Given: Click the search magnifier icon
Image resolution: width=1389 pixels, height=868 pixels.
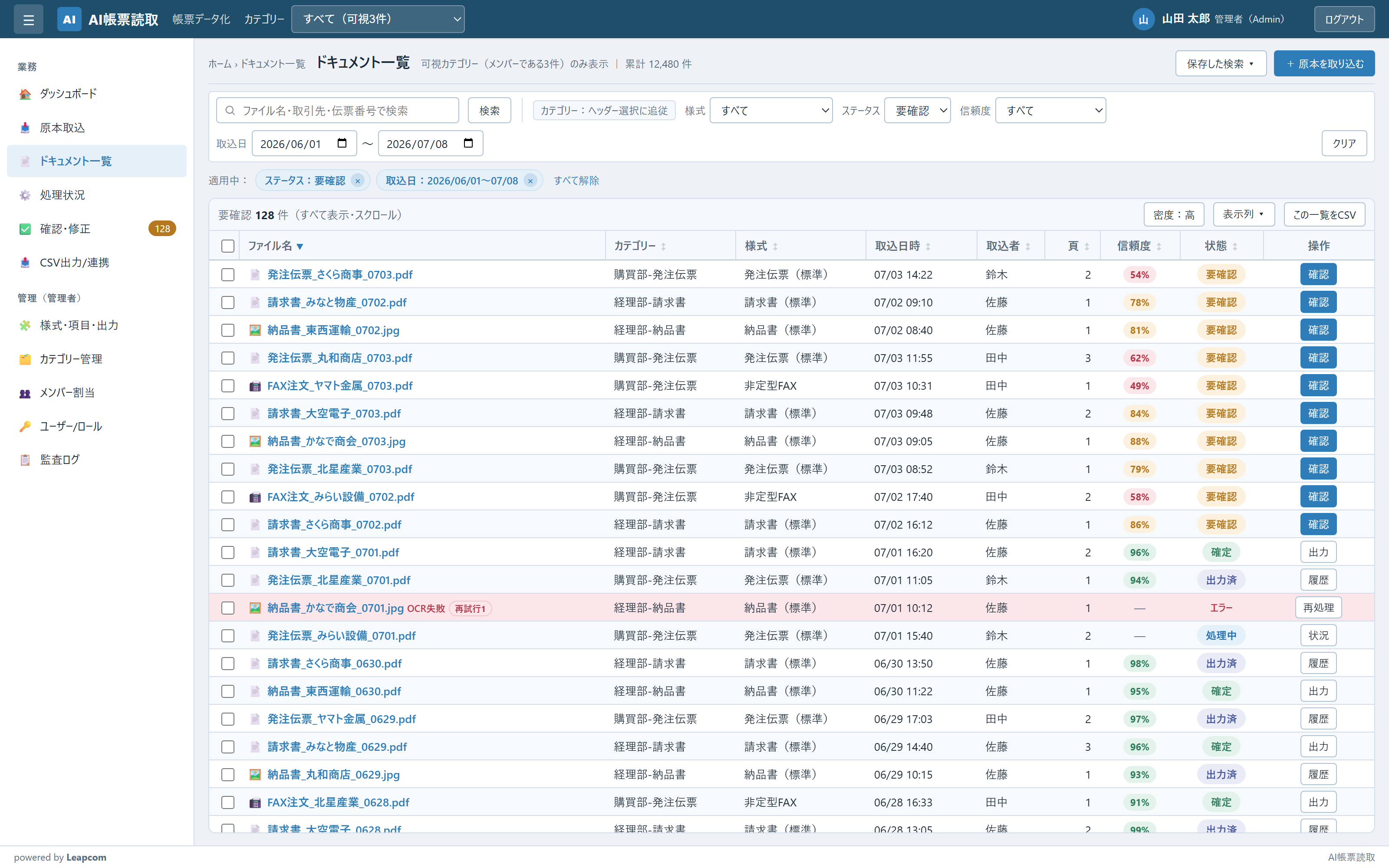Looking at the screenshot, I should pos(230,110).
